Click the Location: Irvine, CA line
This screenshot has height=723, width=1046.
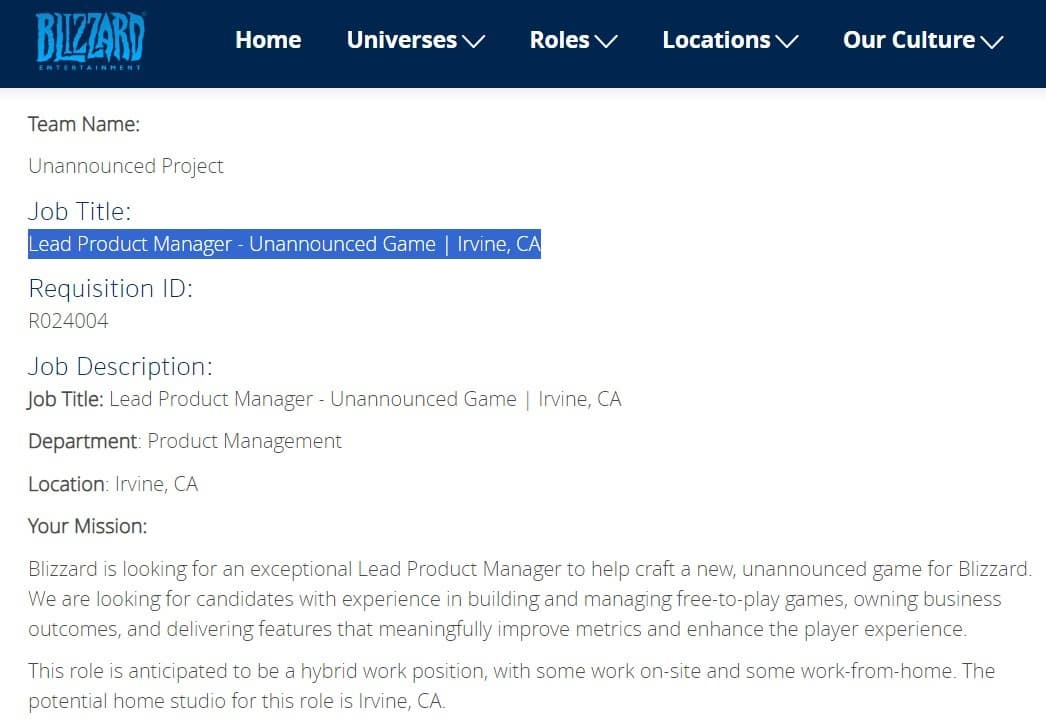pos(113,484)
